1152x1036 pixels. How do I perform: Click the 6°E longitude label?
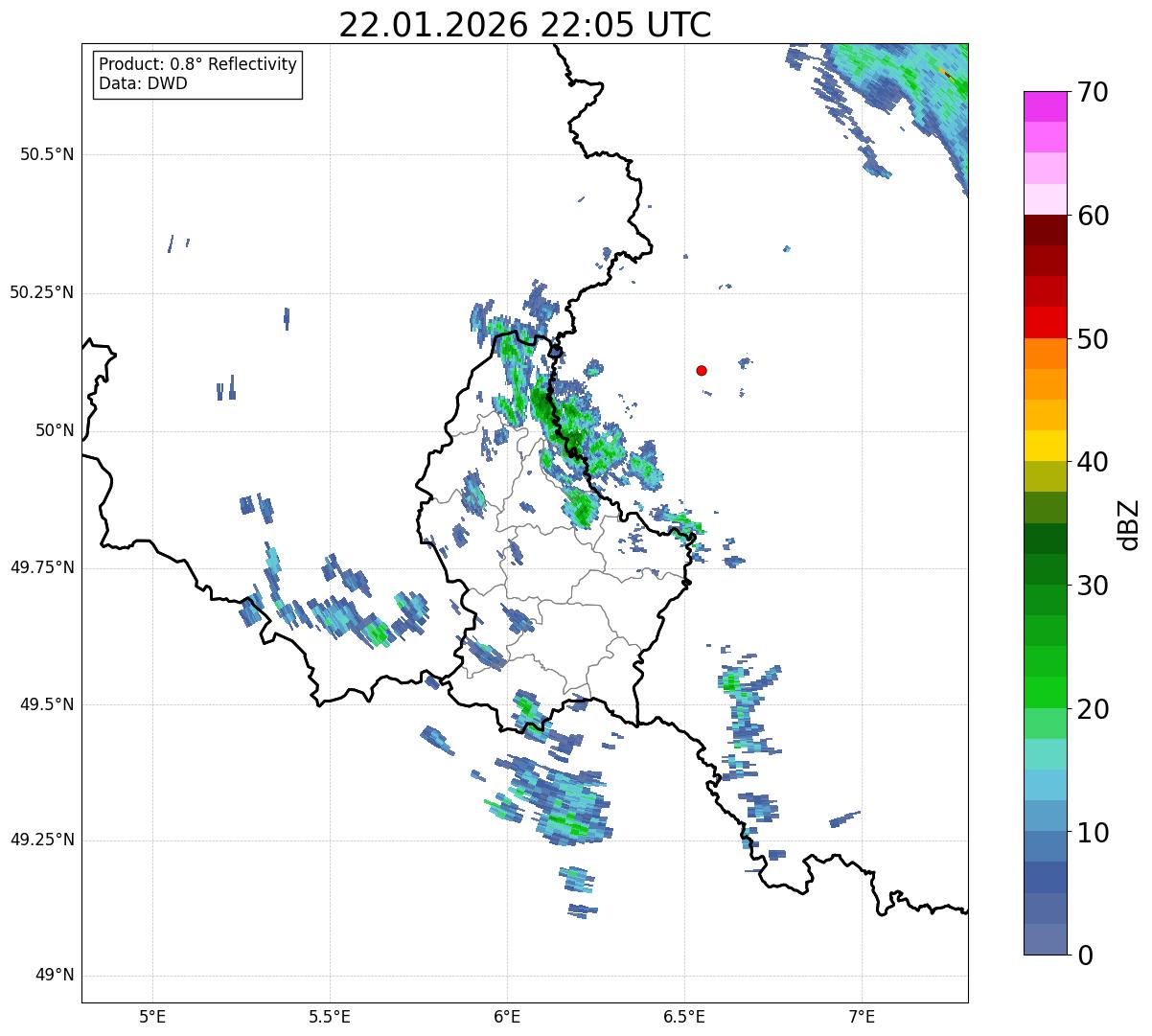507,1017
